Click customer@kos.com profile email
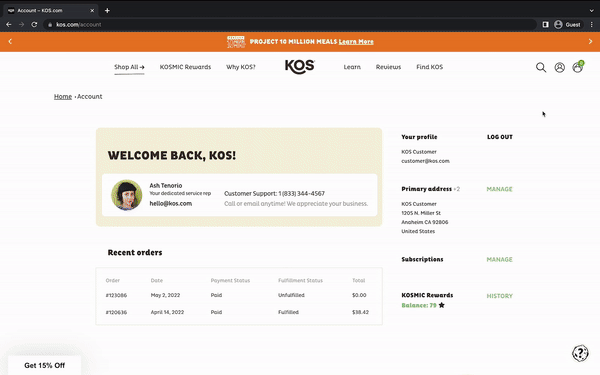The image size is (600, 375). coord(425,161)
